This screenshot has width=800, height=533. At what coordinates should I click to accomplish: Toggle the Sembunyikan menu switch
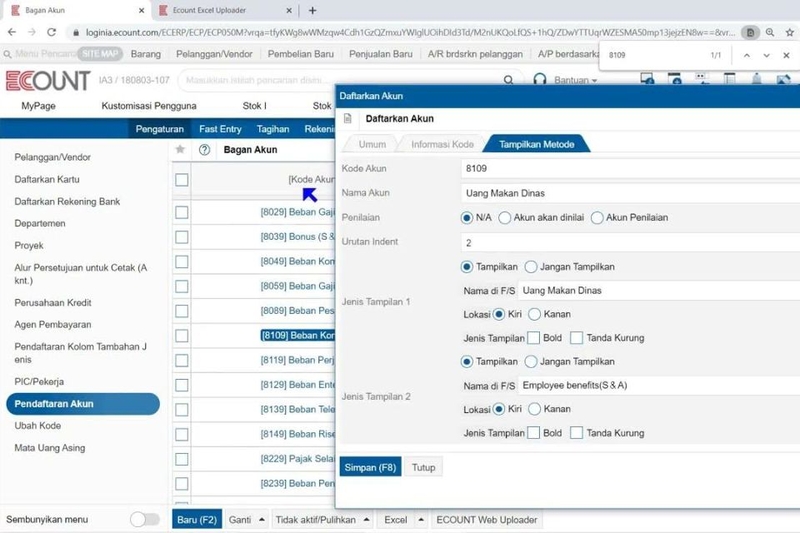pyautogui.click(x=145, y=519)
